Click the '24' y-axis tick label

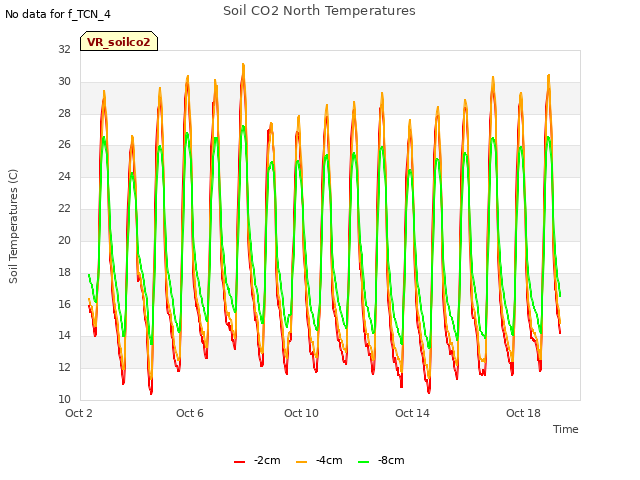click(x=64, y=176)
